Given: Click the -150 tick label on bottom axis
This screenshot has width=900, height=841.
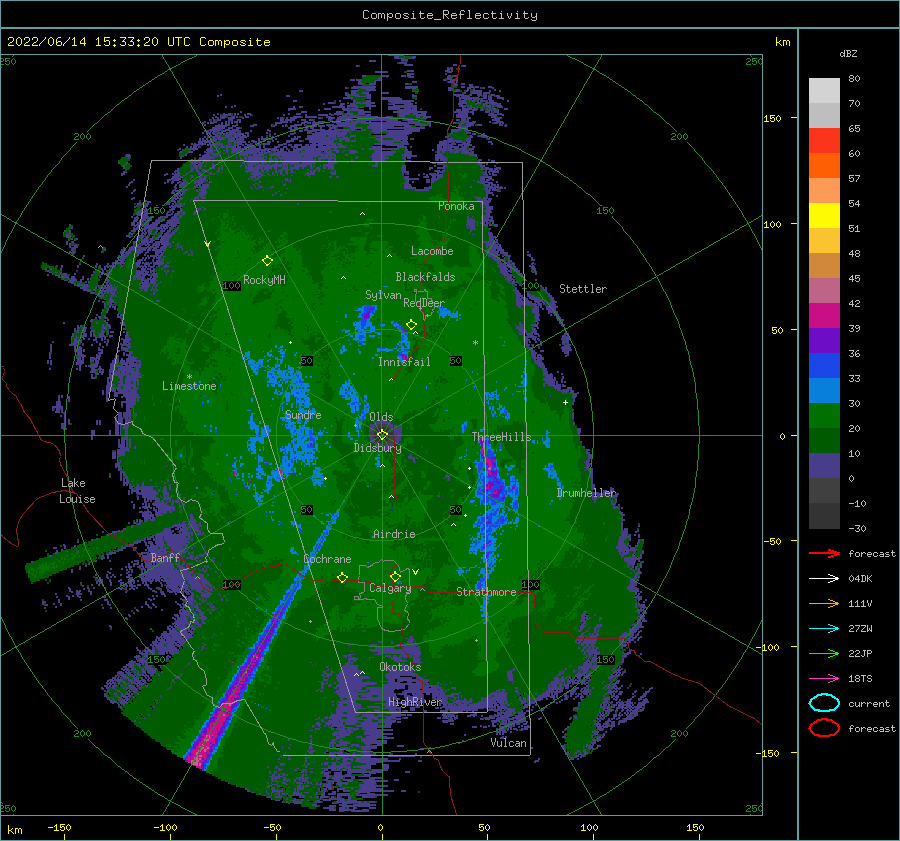Looking at the screenshot, I should pyautogui.click(x=59, y=827).
